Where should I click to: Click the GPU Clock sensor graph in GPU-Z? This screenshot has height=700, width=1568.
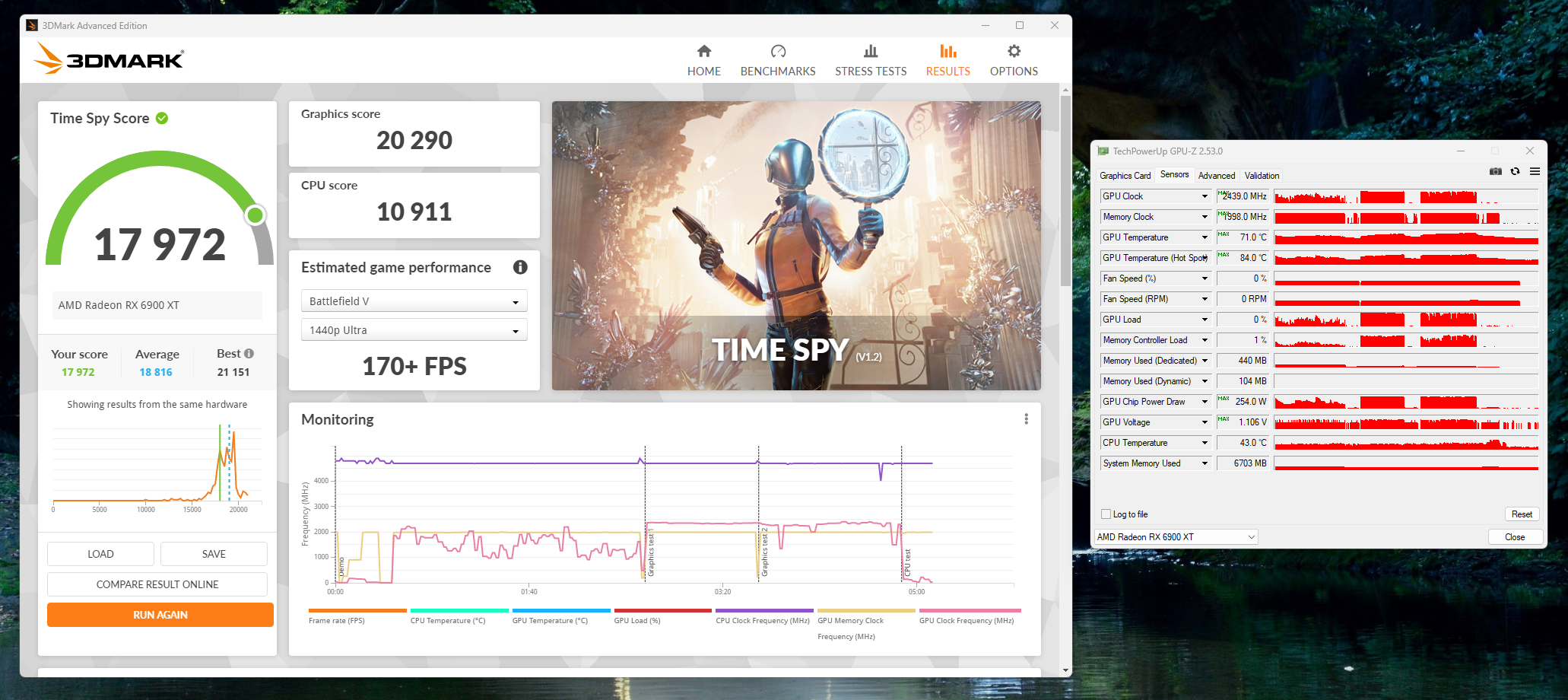[1406, 196]
